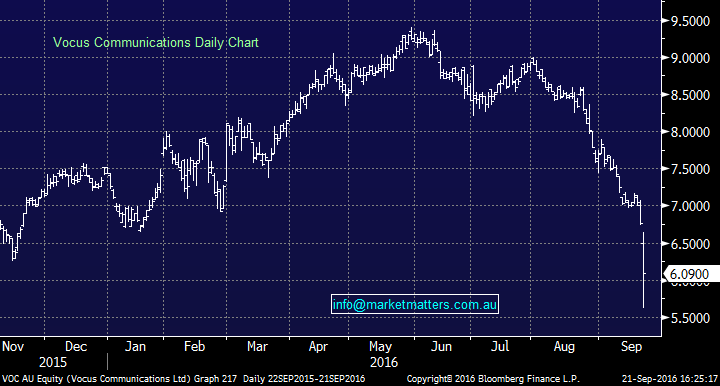Click the Apr month label
This screenshot has height=386, width=720.
[318, 347]
